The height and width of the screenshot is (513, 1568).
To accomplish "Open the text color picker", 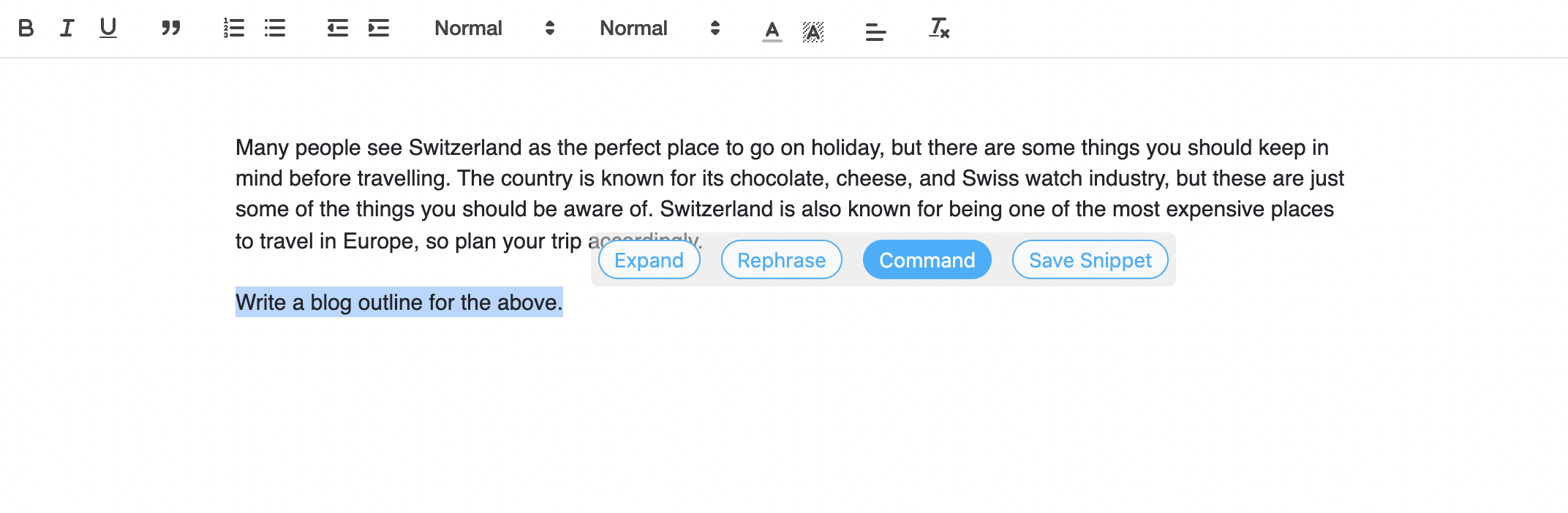I will 772,31.
